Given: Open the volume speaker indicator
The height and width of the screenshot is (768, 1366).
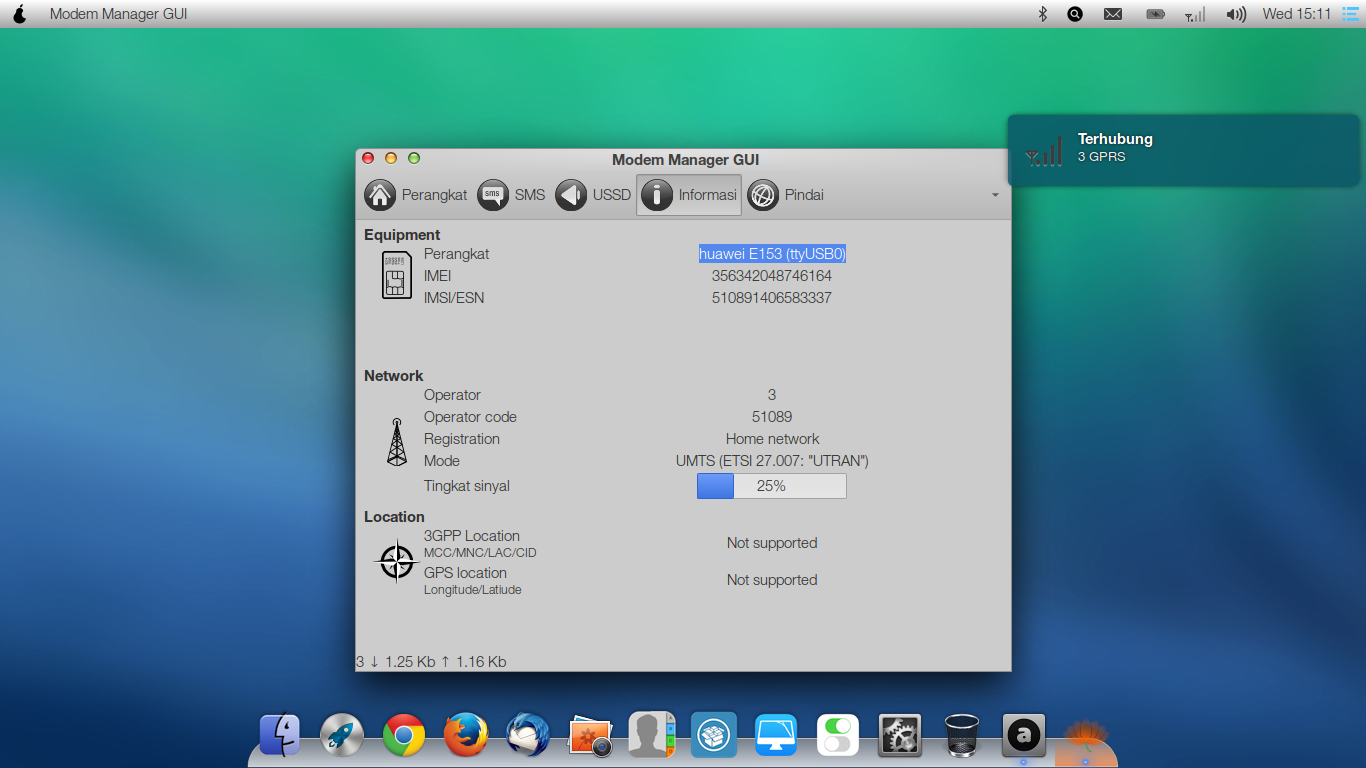Looking at the screenshot, I should click(x=1236, y=14).
